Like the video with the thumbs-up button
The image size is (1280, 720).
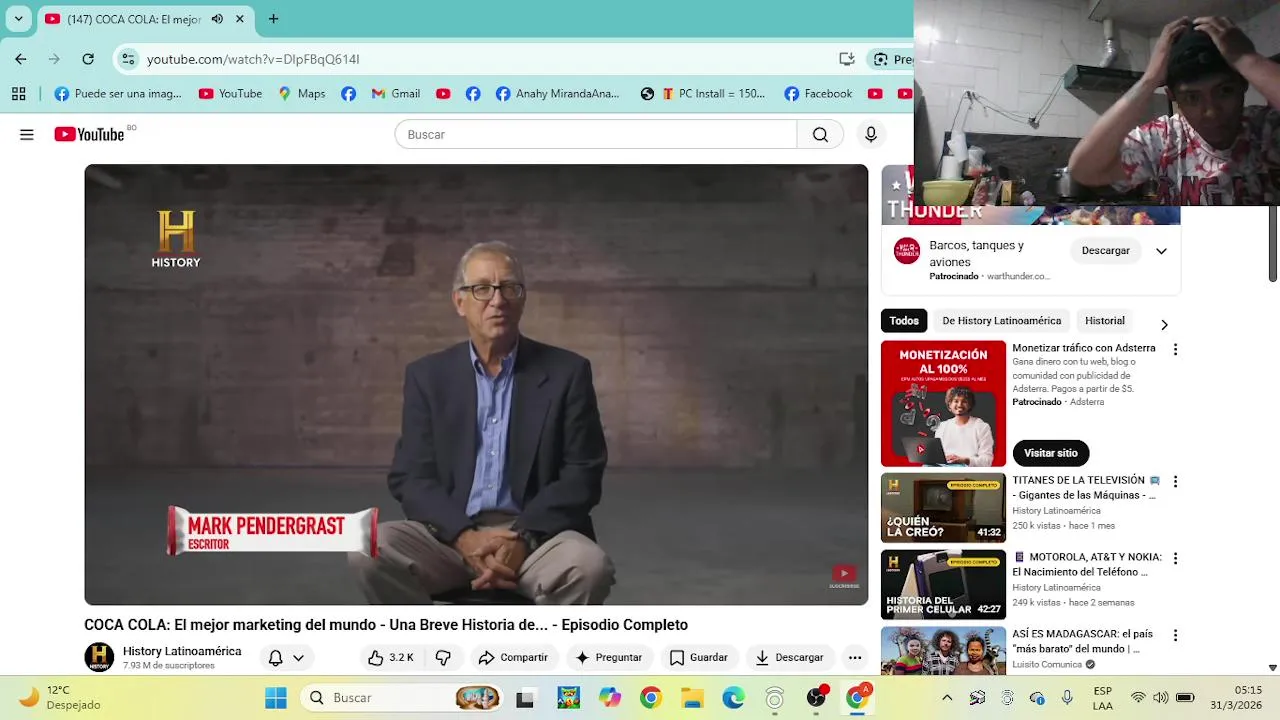[390, 657]
